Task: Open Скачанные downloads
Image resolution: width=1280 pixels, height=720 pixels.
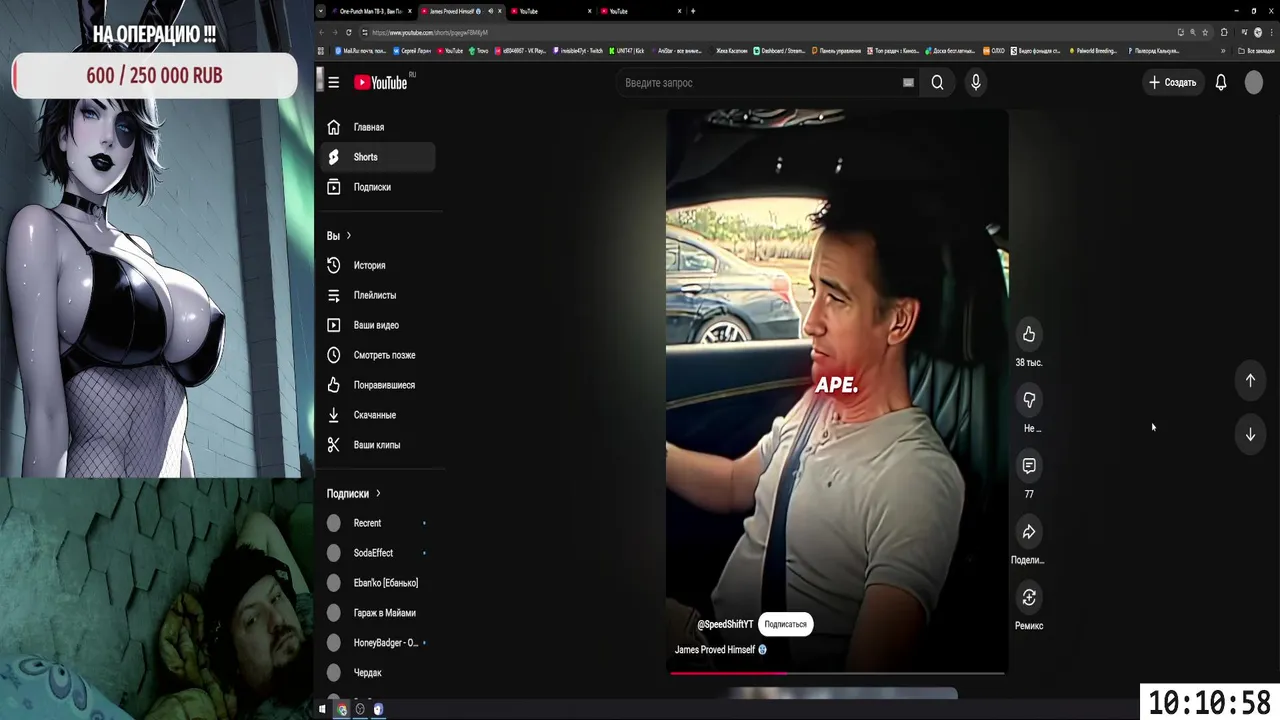Action: 378,415
